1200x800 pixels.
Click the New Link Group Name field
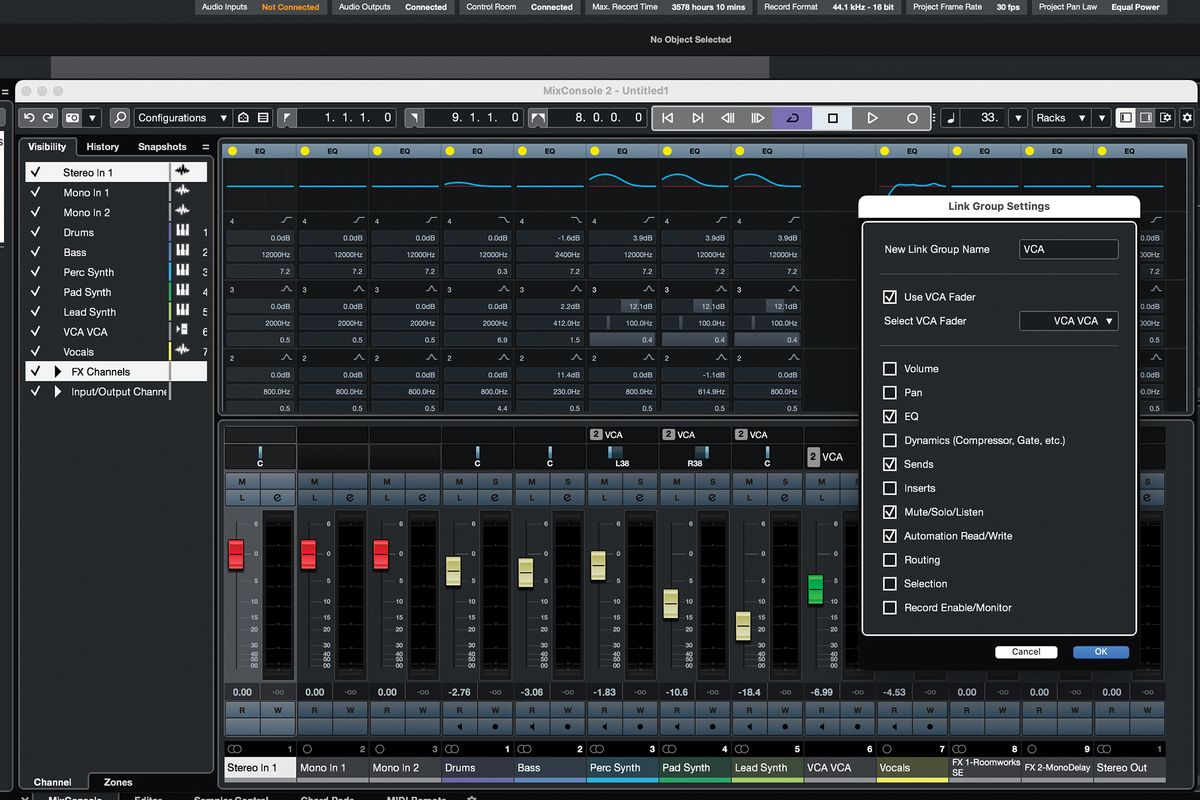(x=1068, y=249)
